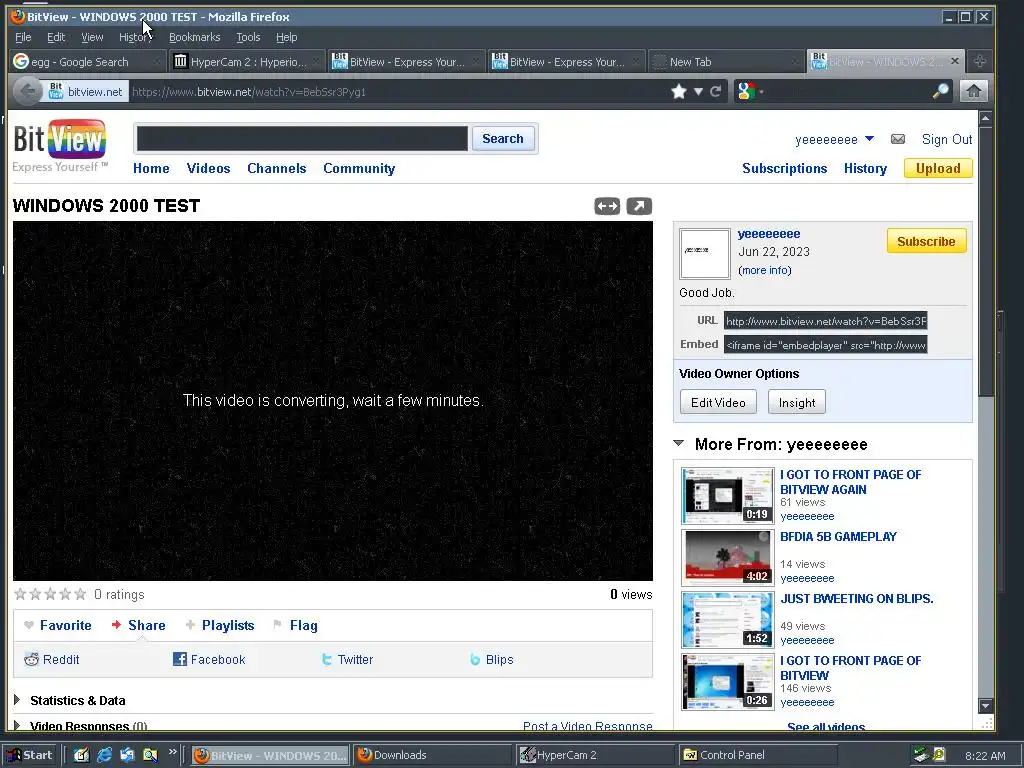The image size is (1024, 768).
Task: Open JUST BWEETING ON BLIPS thumbnail
Action: [728, 619]
